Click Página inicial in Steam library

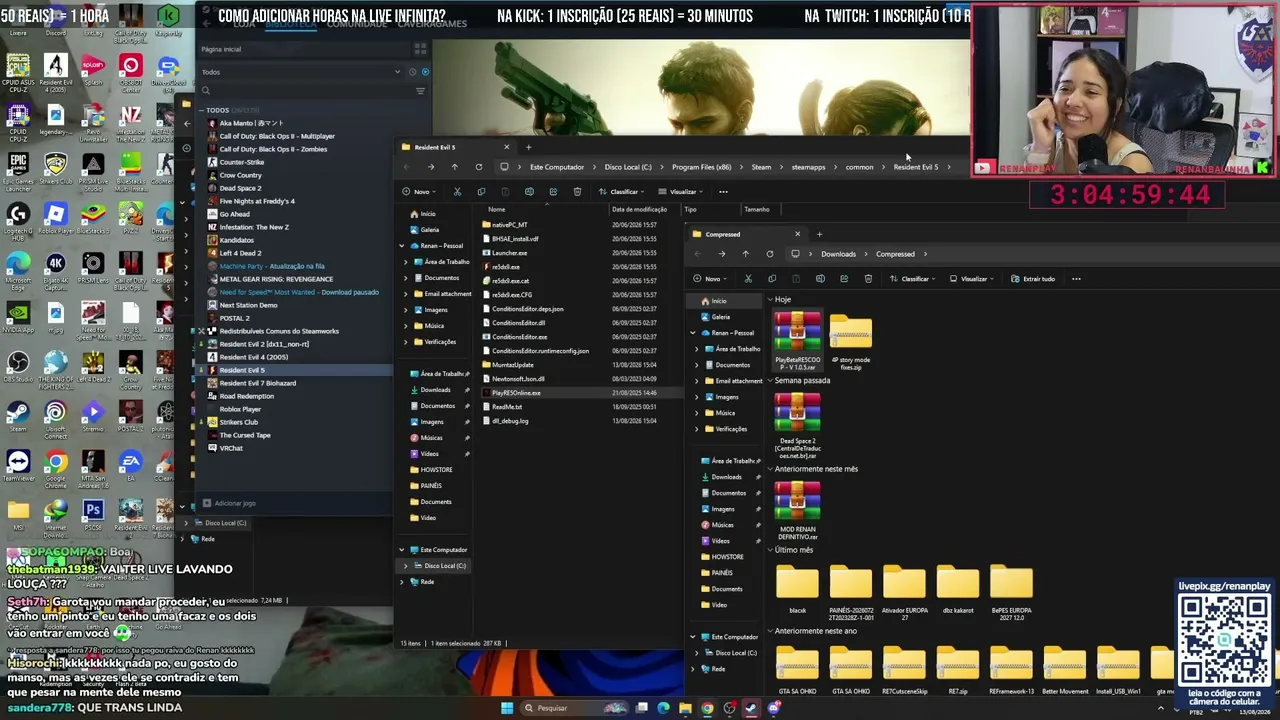(221, 49)
